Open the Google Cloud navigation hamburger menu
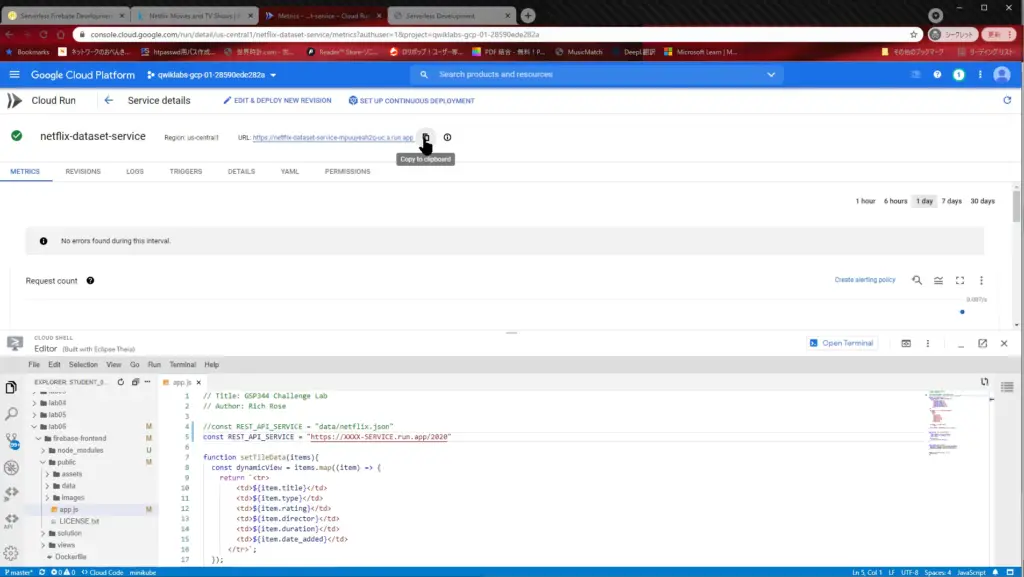 point(14,74)
